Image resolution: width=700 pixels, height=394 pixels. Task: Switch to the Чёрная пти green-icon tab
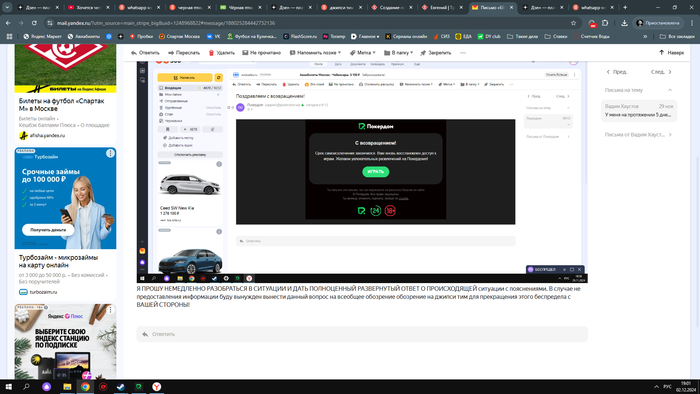[241, 7]
